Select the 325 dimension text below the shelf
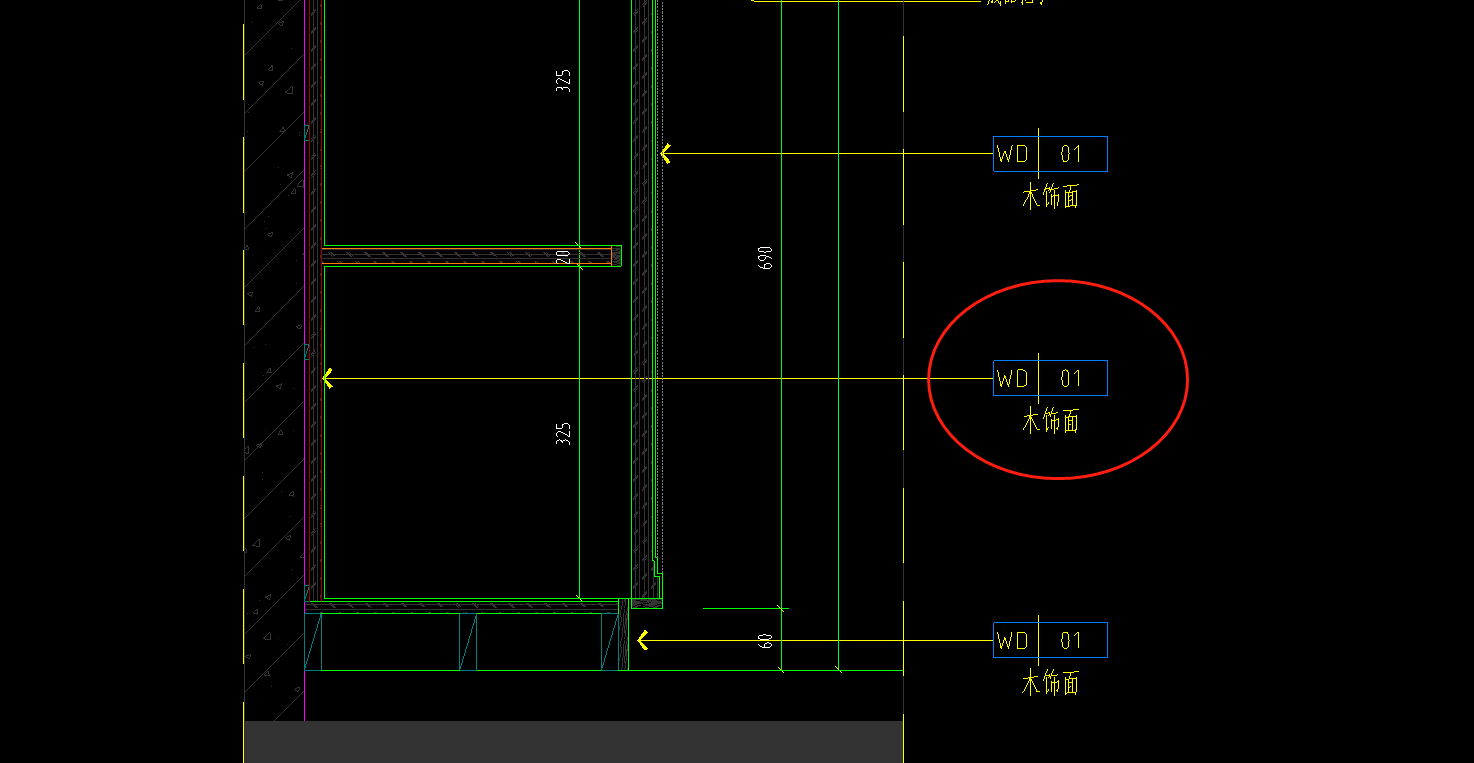Viewport: 1474px width, 763px height. click(564, 433)
